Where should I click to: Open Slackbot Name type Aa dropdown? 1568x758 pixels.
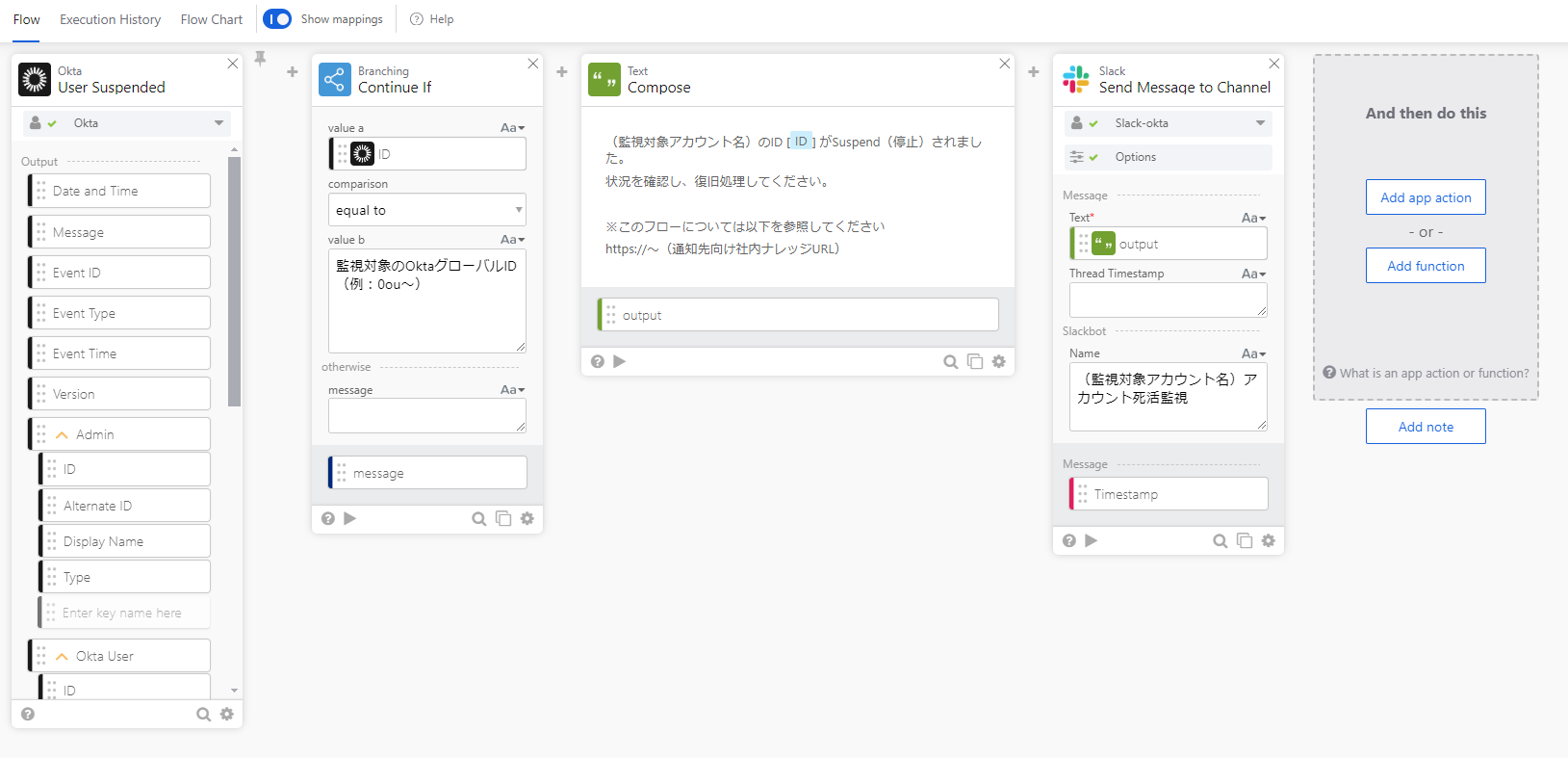(1254, 354)
